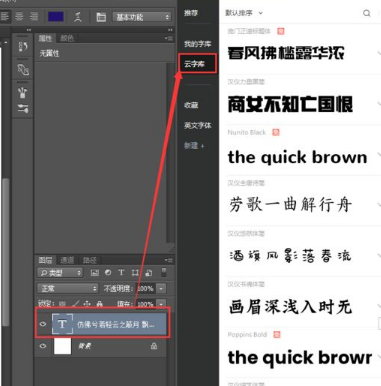This screenshot has height=386, width=381.
Task: Click the Nunito Black font name label
Action: pyautogui.click(x=247, y=132)
